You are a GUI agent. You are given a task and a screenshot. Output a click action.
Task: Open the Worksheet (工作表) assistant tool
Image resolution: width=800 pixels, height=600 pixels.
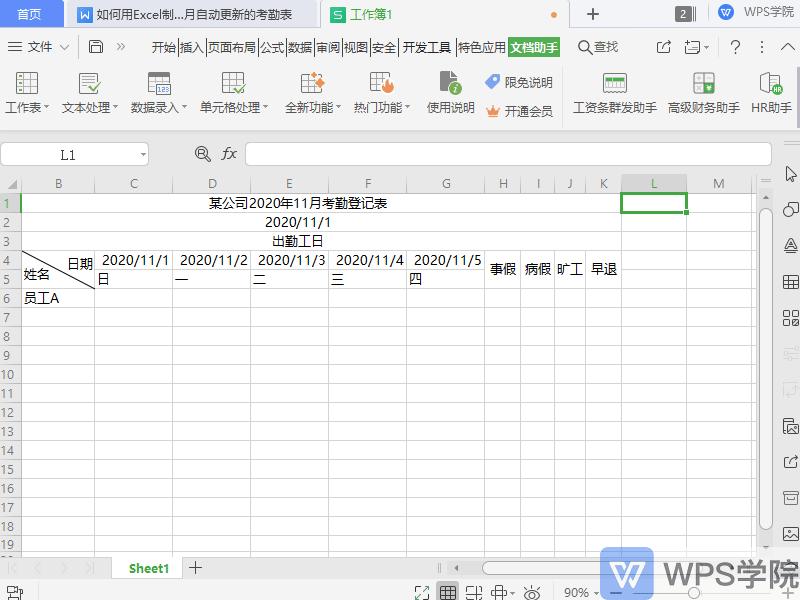(x=26, y=95)
